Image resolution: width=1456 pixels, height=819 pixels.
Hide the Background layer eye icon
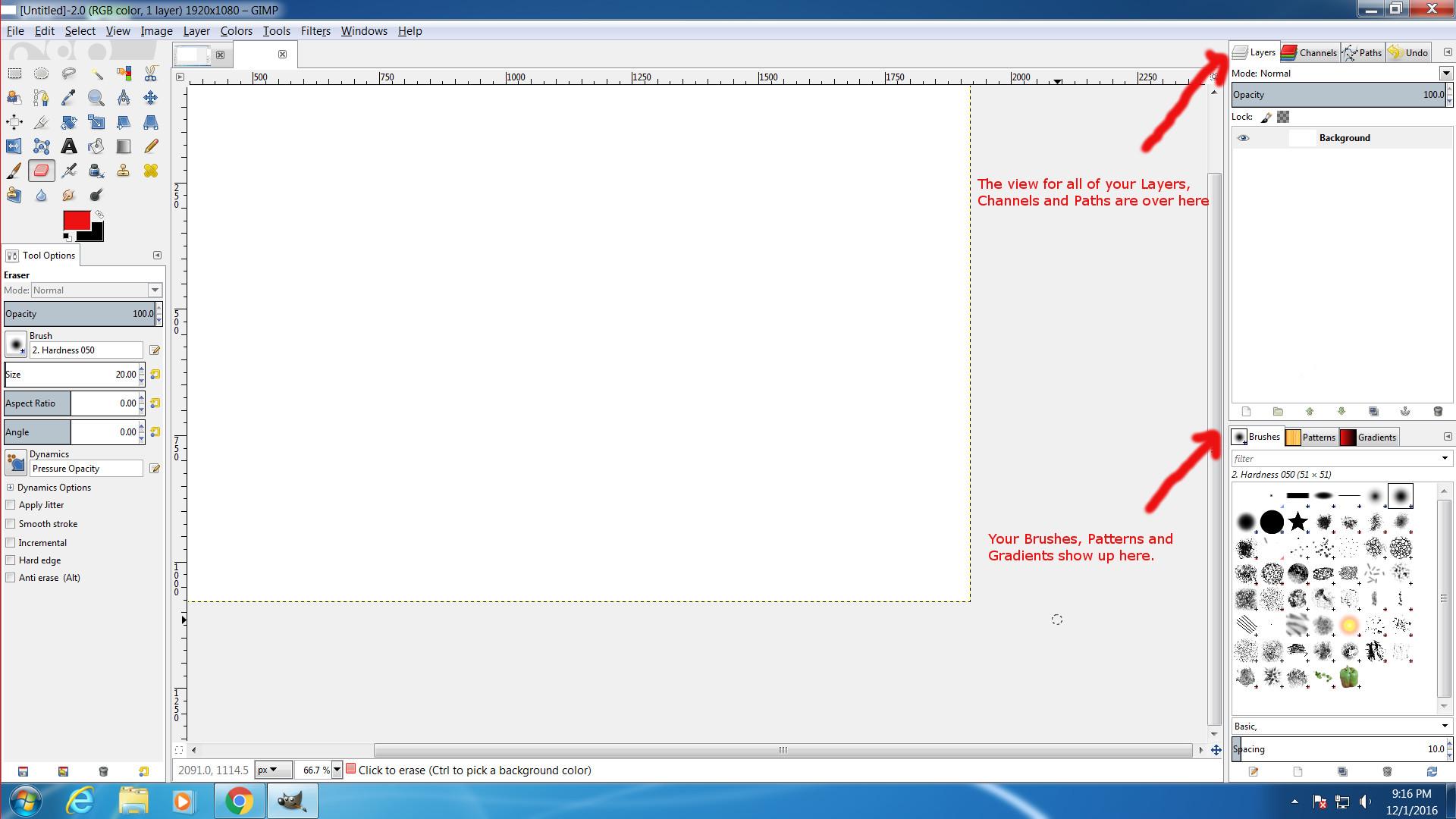point(1243,138)
